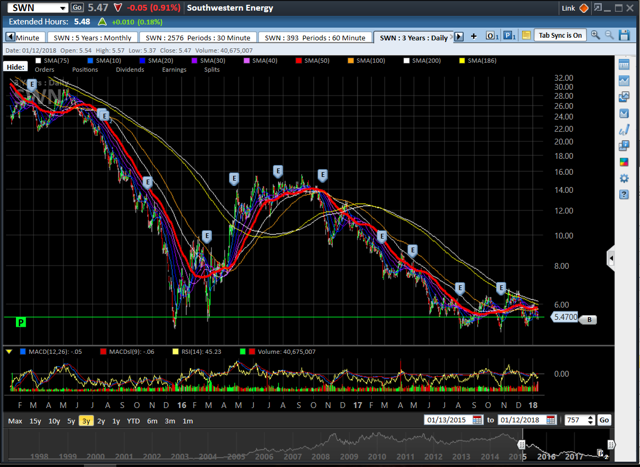
Task: Select the 3y highlighted range
Action: coord(86,421)
